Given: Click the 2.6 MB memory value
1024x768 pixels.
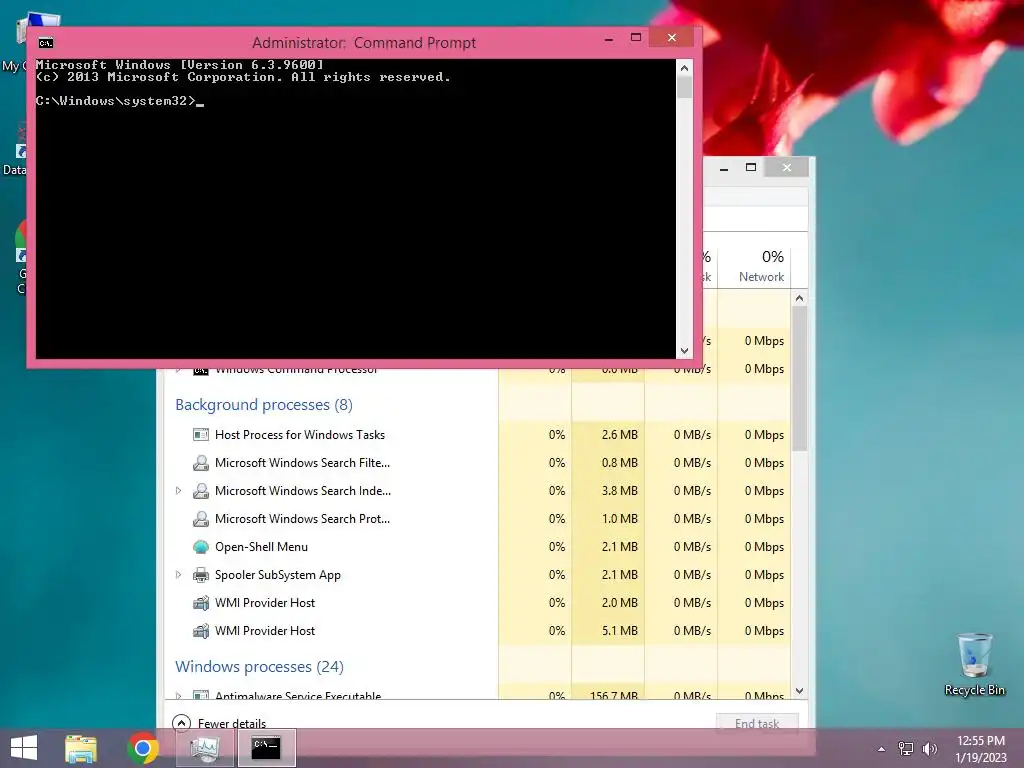Looking at the screenshot, I should [619, 435].
